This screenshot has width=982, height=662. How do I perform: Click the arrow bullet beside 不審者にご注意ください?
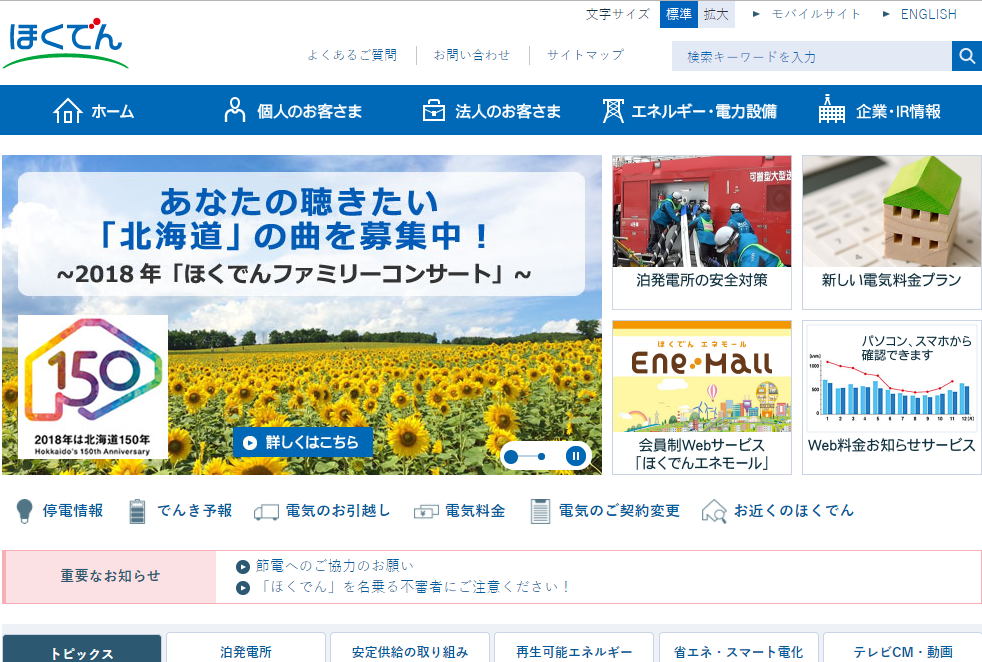pyautogui.click(x=243, y=588)
